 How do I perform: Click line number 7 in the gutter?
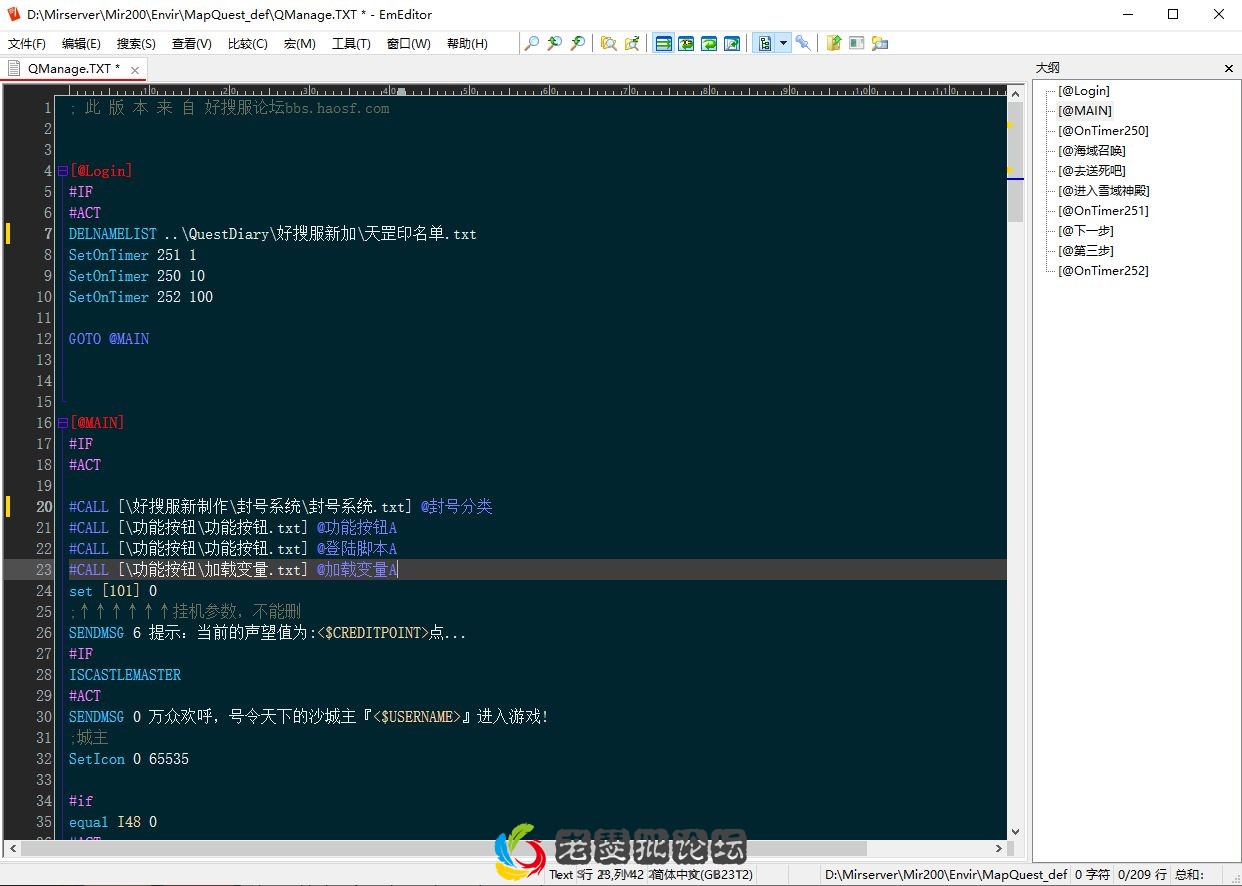point(47,234)
